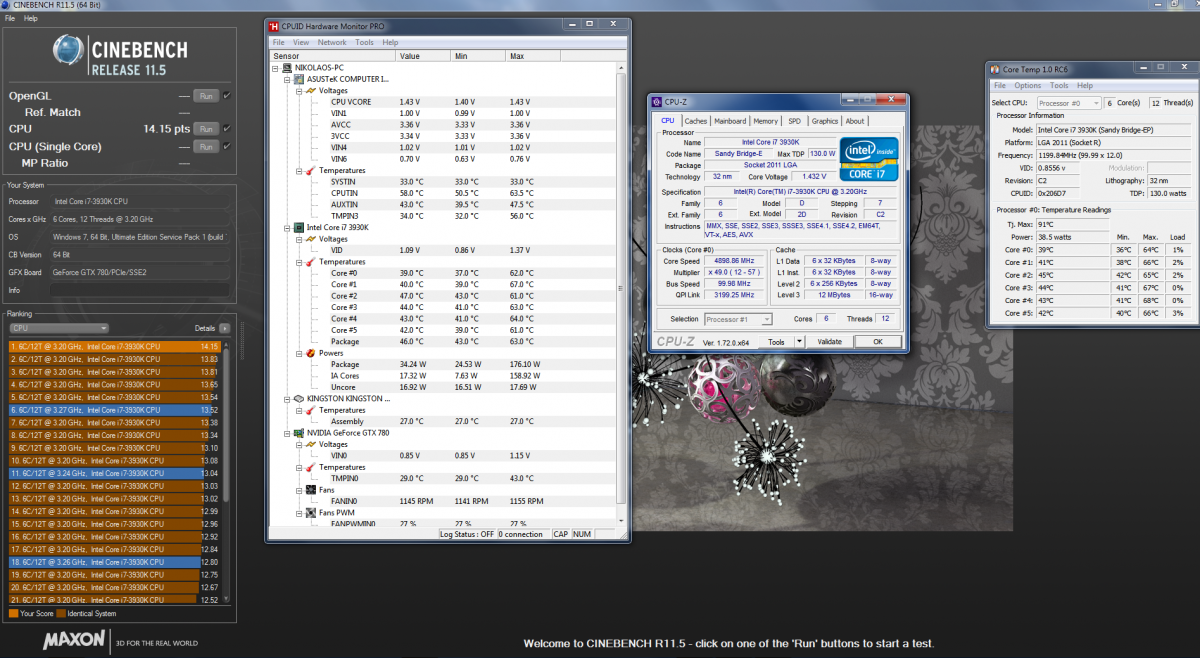This screenshot has width=1200, height=658.
Task: Click the HWMonitor PRO title bar icon
Action: coord(273,25)
